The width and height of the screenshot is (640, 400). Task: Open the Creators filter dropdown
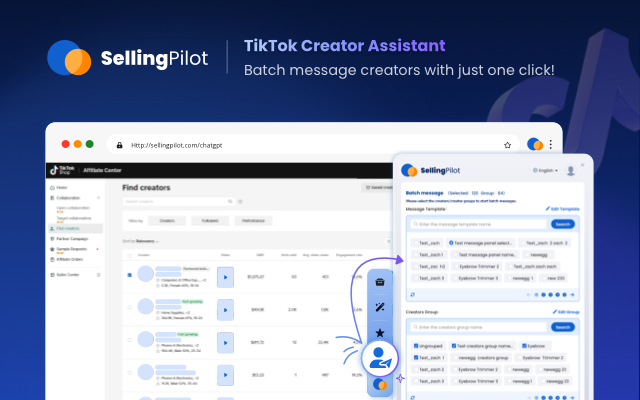click(167, 221)
